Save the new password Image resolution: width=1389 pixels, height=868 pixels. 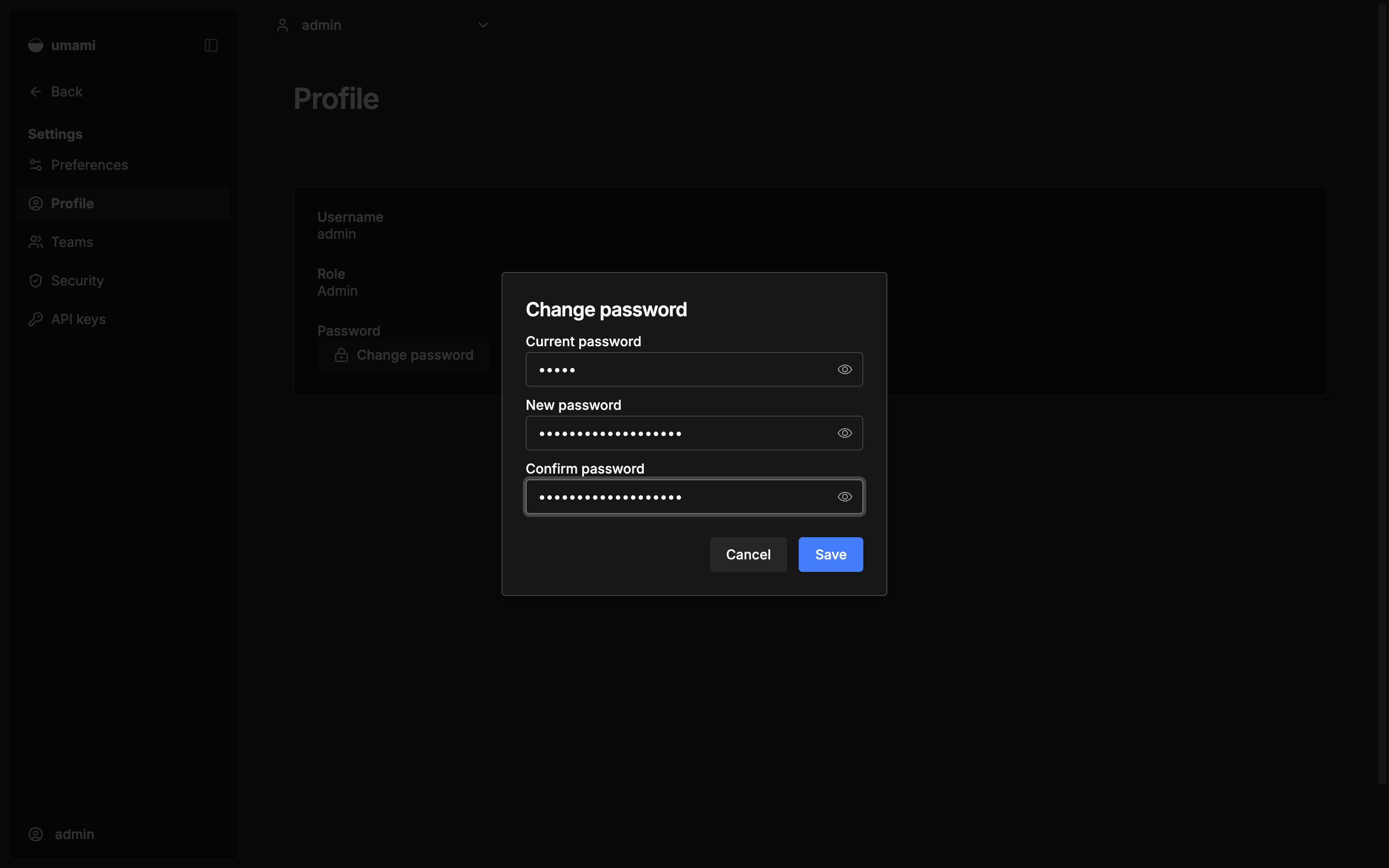[x=831, y=555]
